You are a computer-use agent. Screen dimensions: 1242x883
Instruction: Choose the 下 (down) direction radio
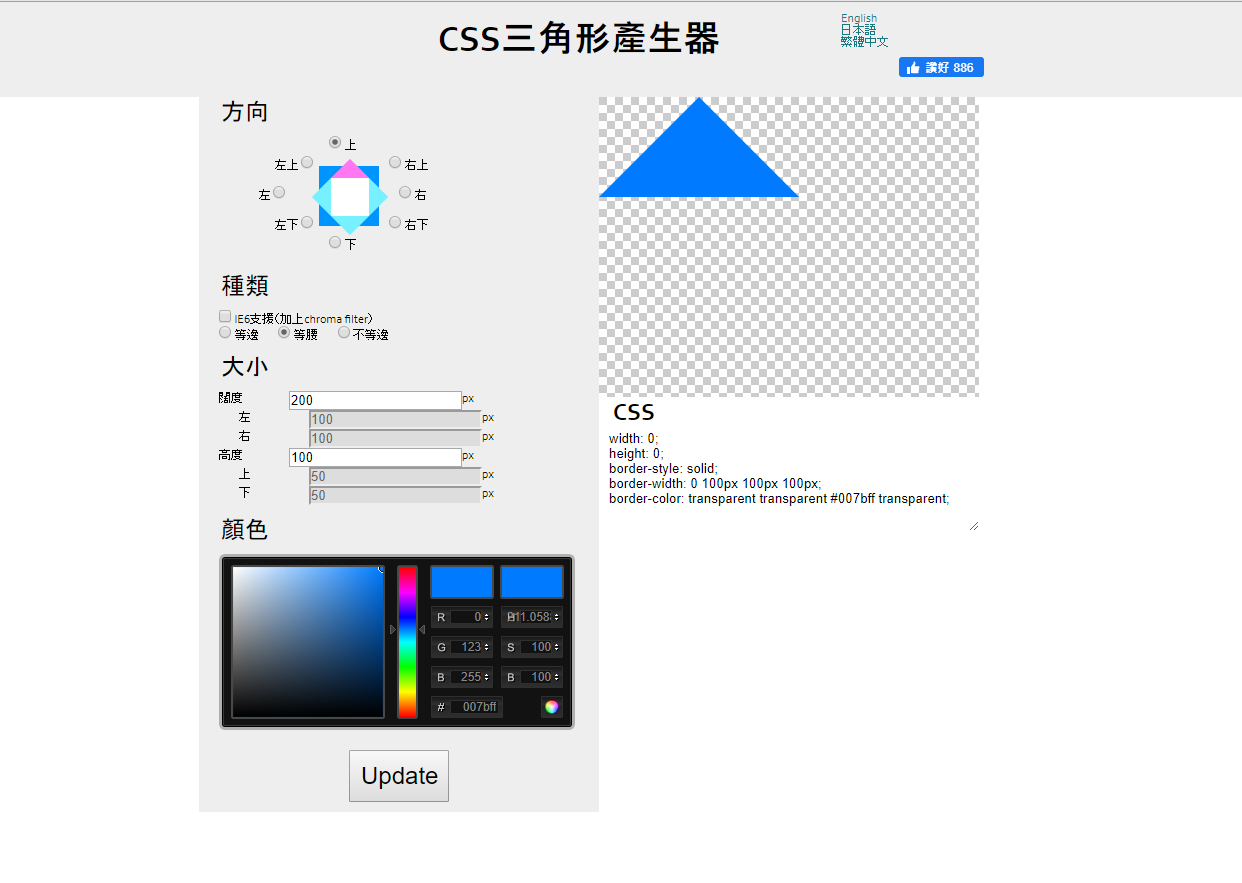(x=335, y=242)
